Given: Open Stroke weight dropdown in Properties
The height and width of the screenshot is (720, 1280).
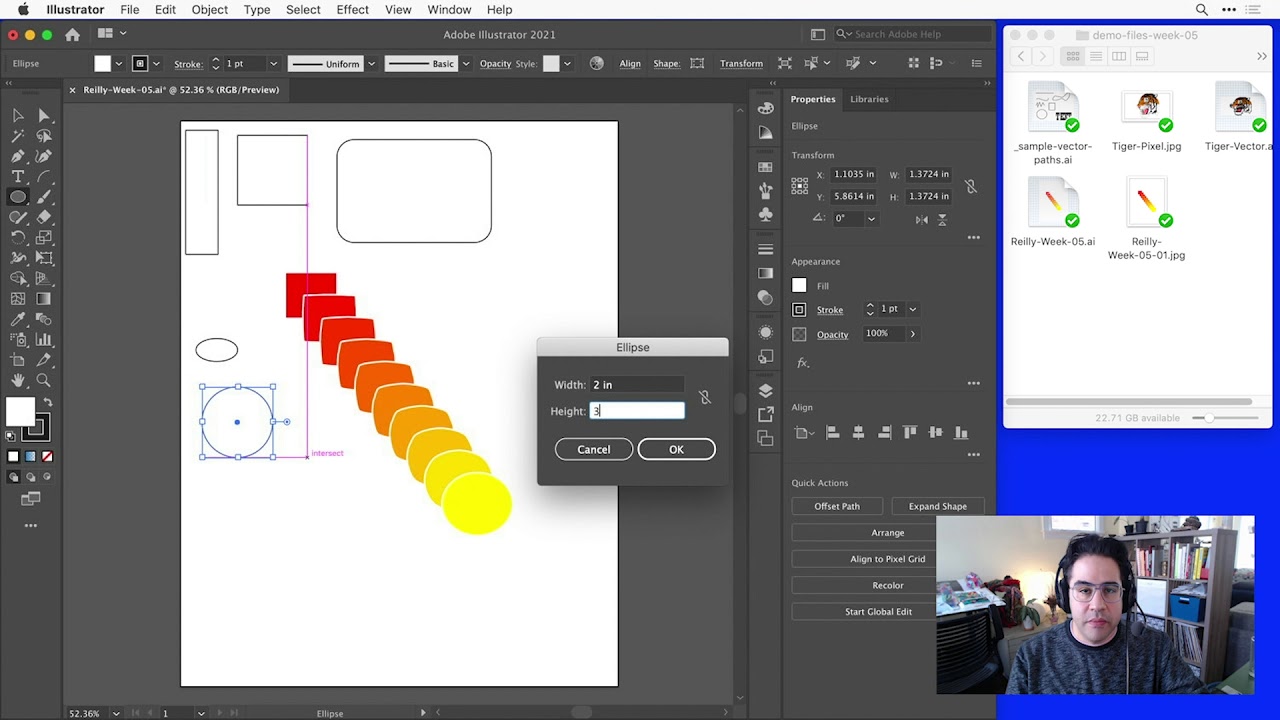Looking at the screenshot, I should point(912,309).
